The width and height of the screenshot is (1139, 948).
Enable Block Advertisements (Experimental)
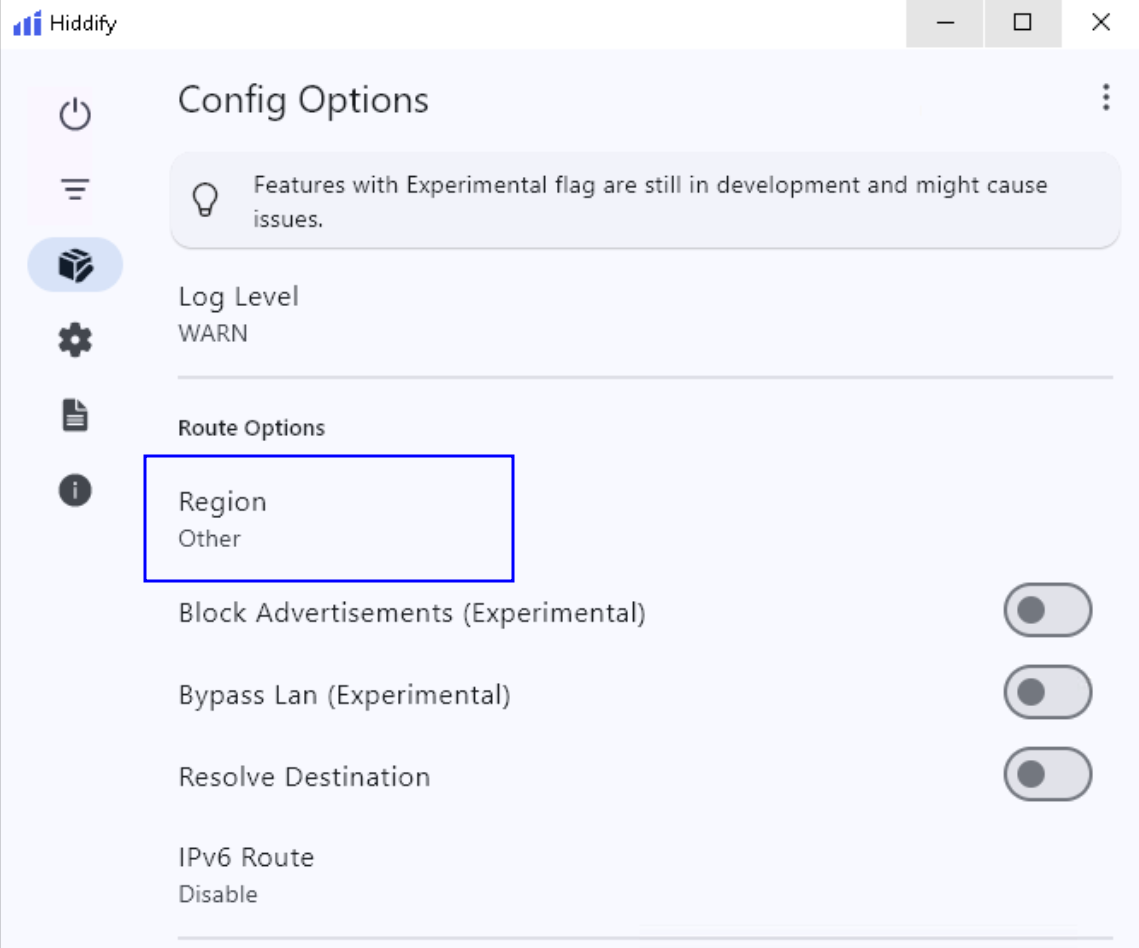[1047, 610]
